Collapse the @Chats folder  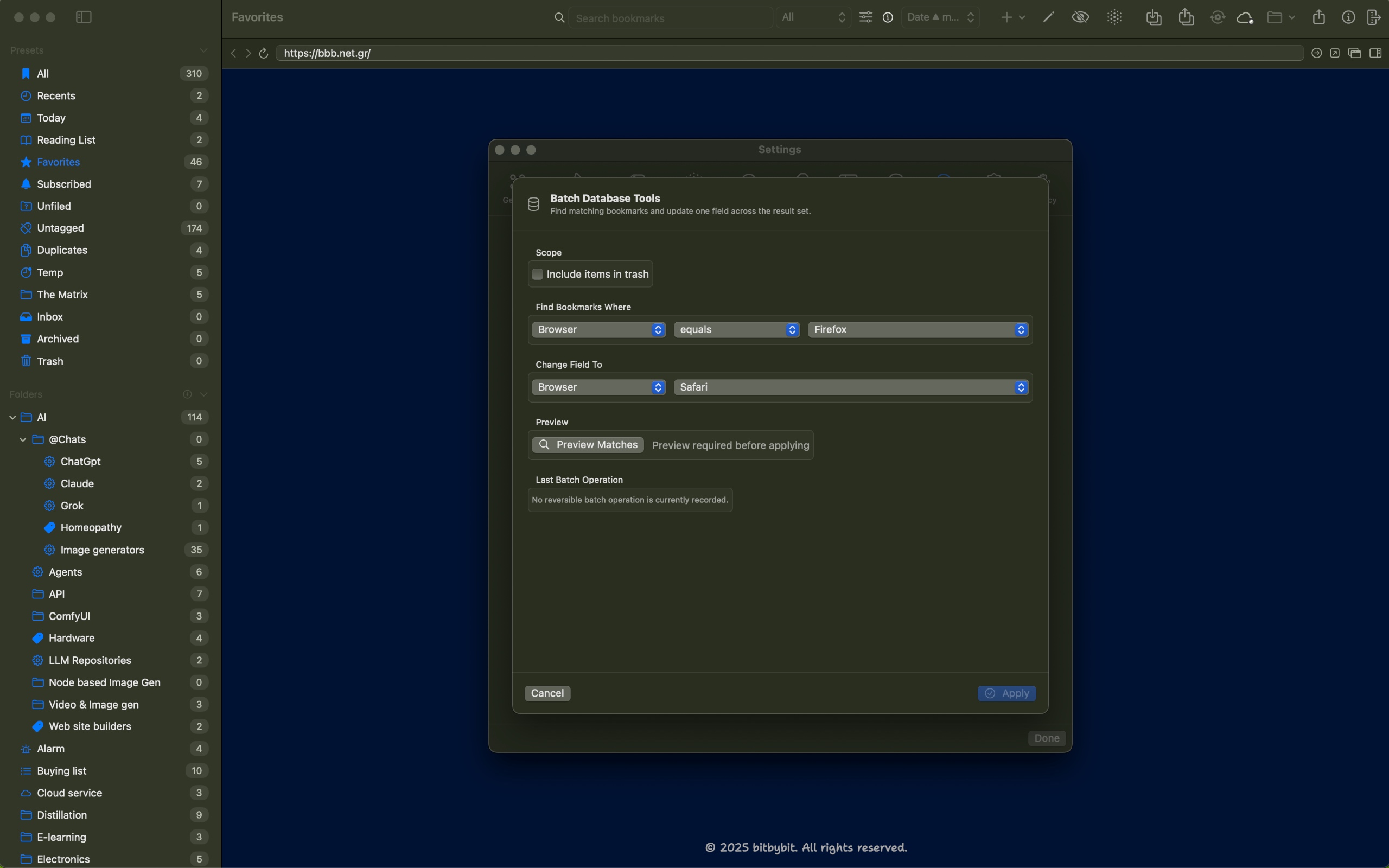point(23,440)
